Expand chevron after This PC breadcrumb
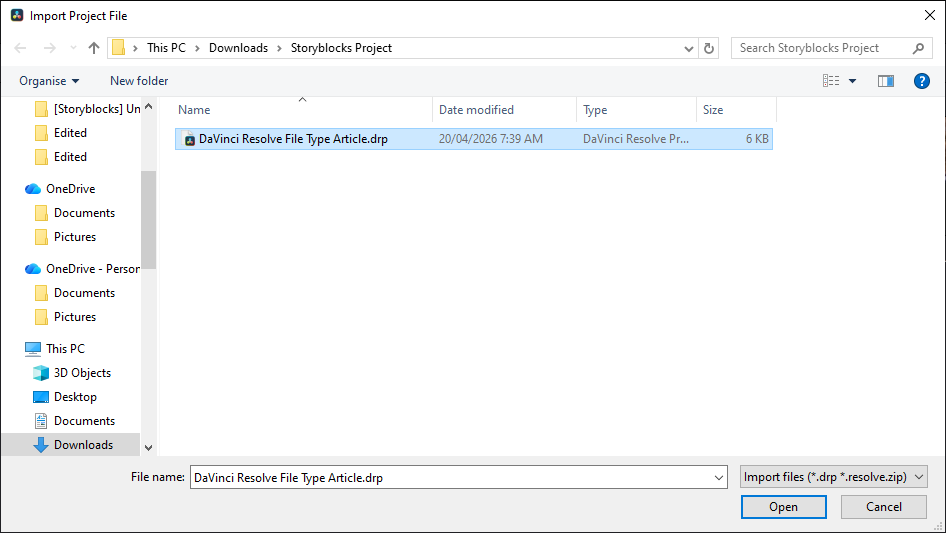Viewport: 946px width, 533px height. tap(197, 48)
